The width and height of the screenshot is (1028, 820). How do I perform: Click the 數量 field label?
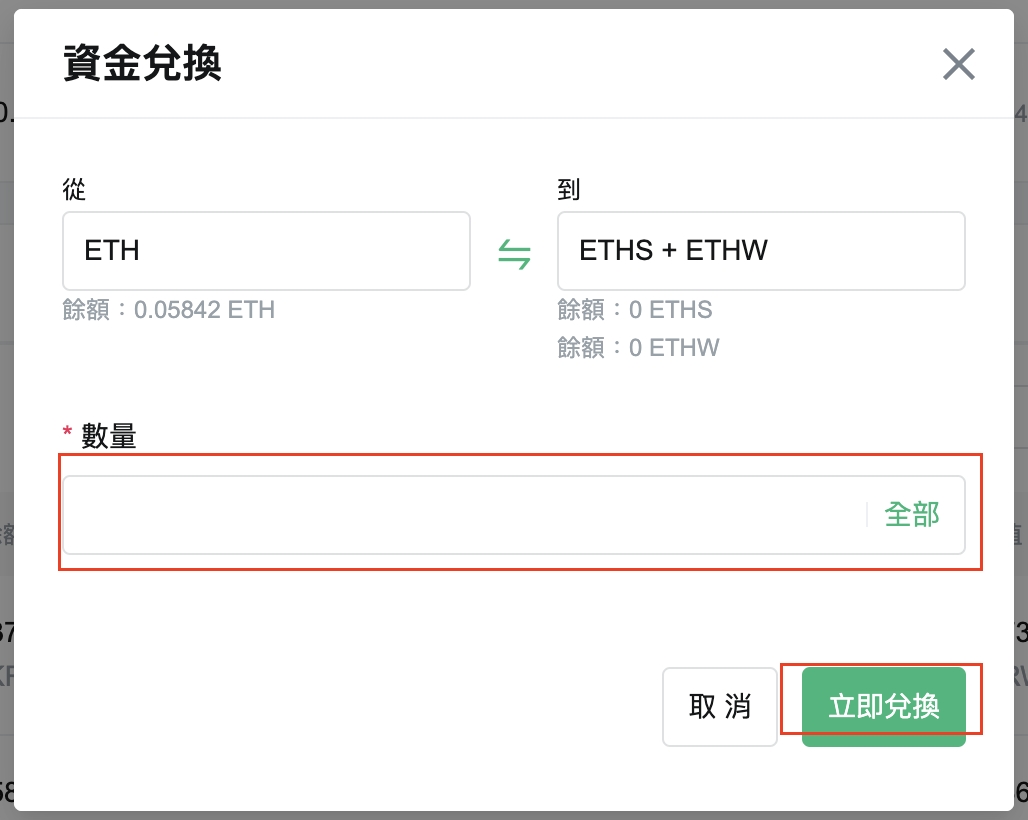pos(109,436)
